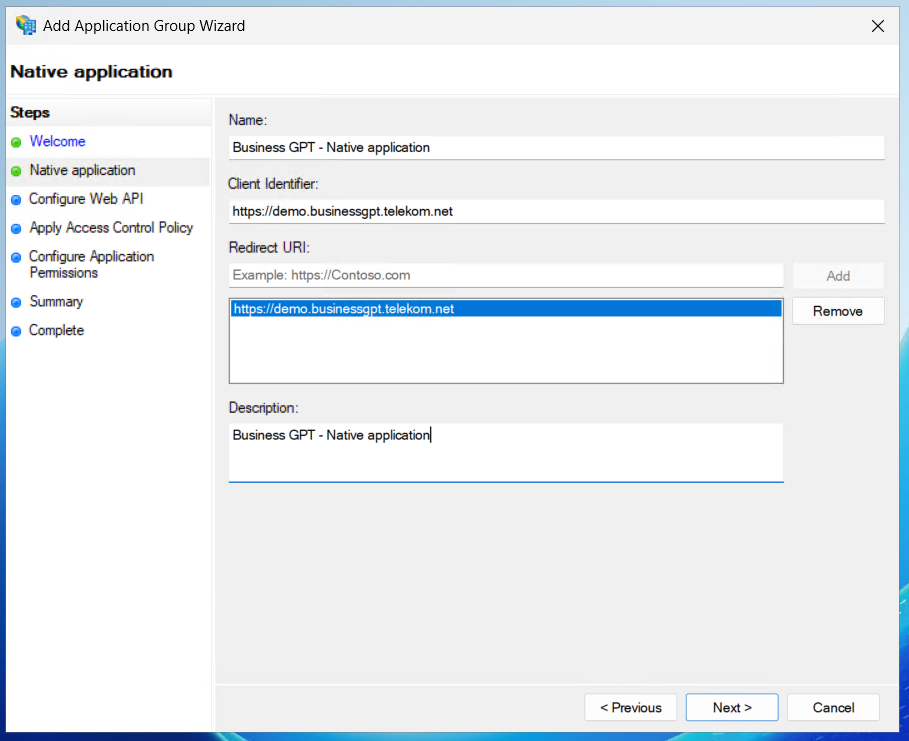Select the Summary step
This screenshot has height=741, width=909.
[x=56, y=302]
